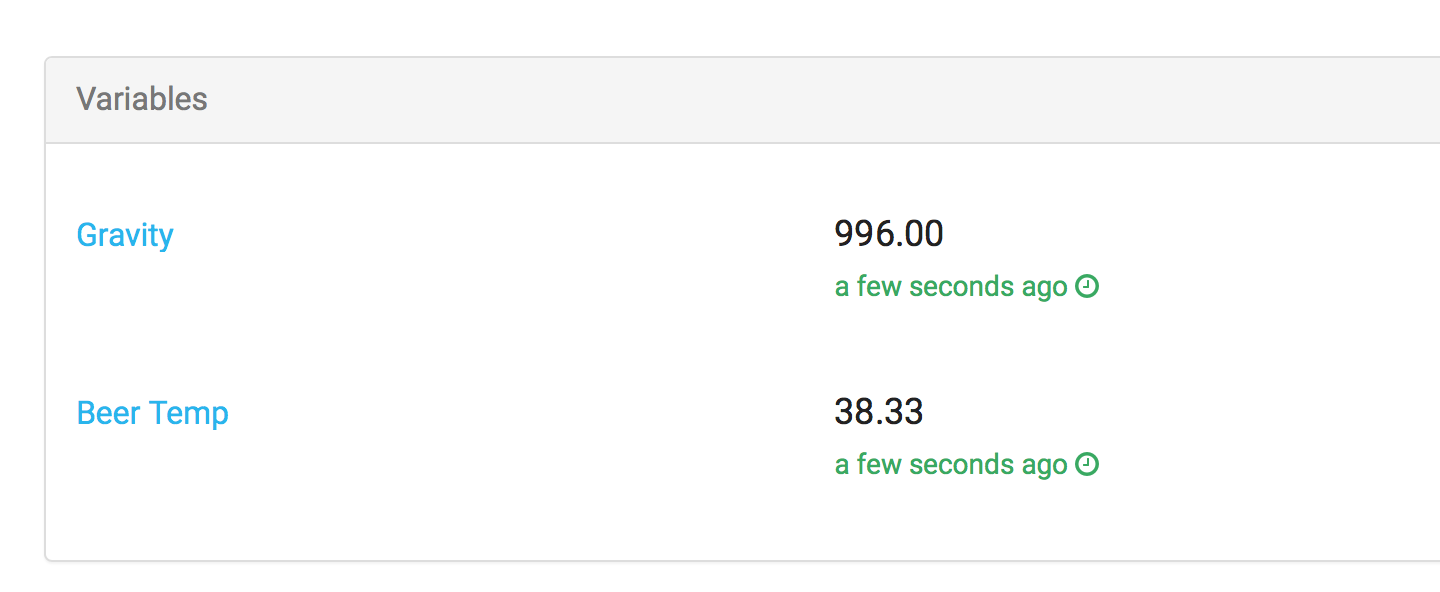
Task: Click the Variables panel header title
Action: pyautogui.click(x=142, y=99)
